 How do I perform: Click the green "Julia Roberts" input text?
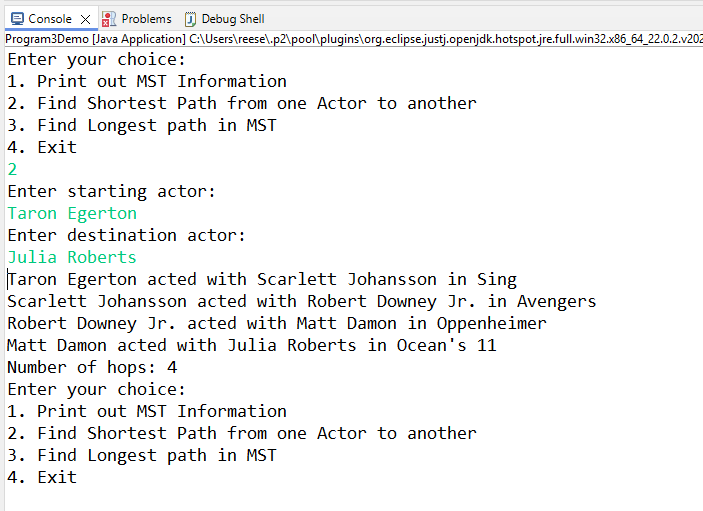[72, 258]
